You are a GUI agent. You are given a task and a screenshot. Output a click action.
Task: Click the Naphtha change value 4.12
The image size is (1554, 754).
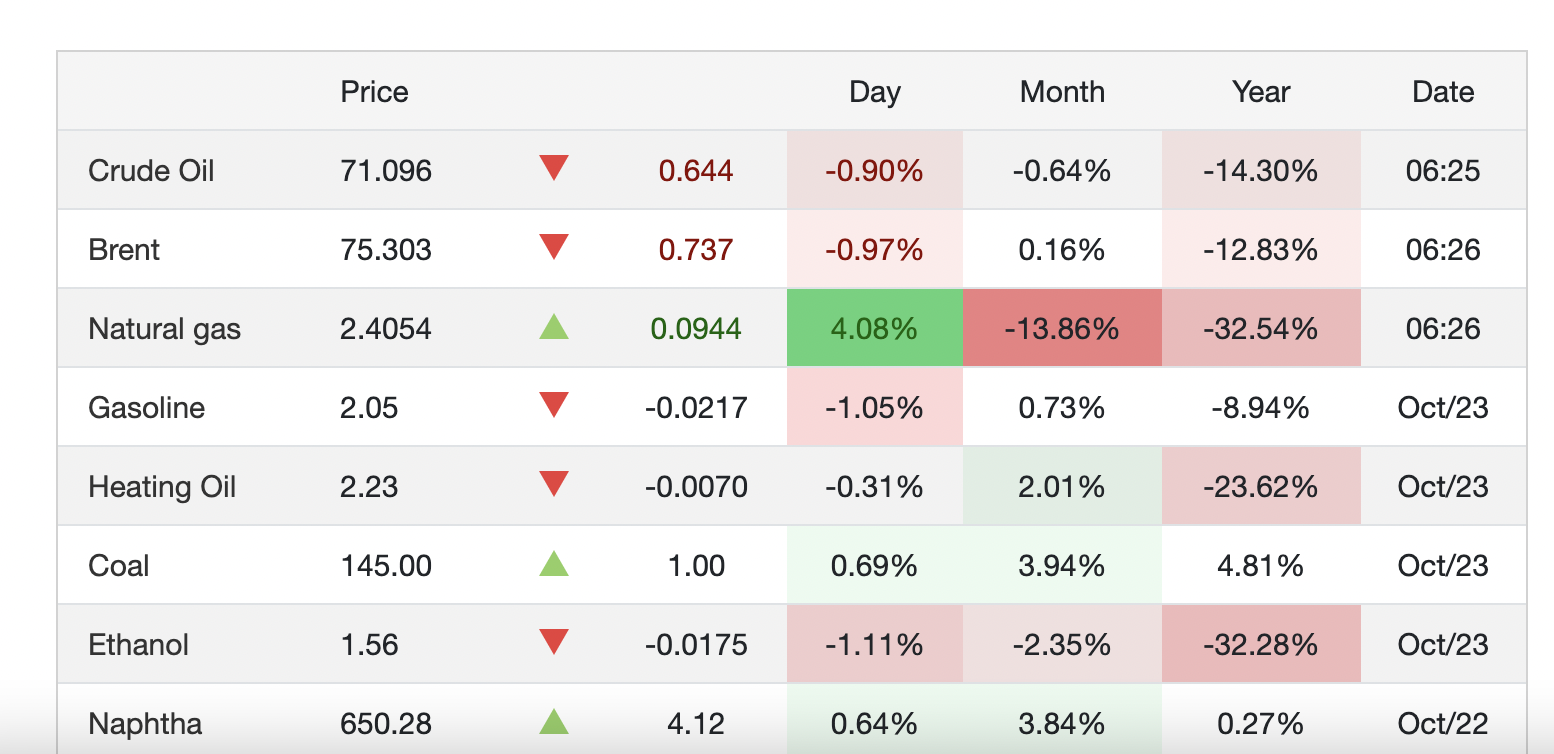click(x=696, y=724)
